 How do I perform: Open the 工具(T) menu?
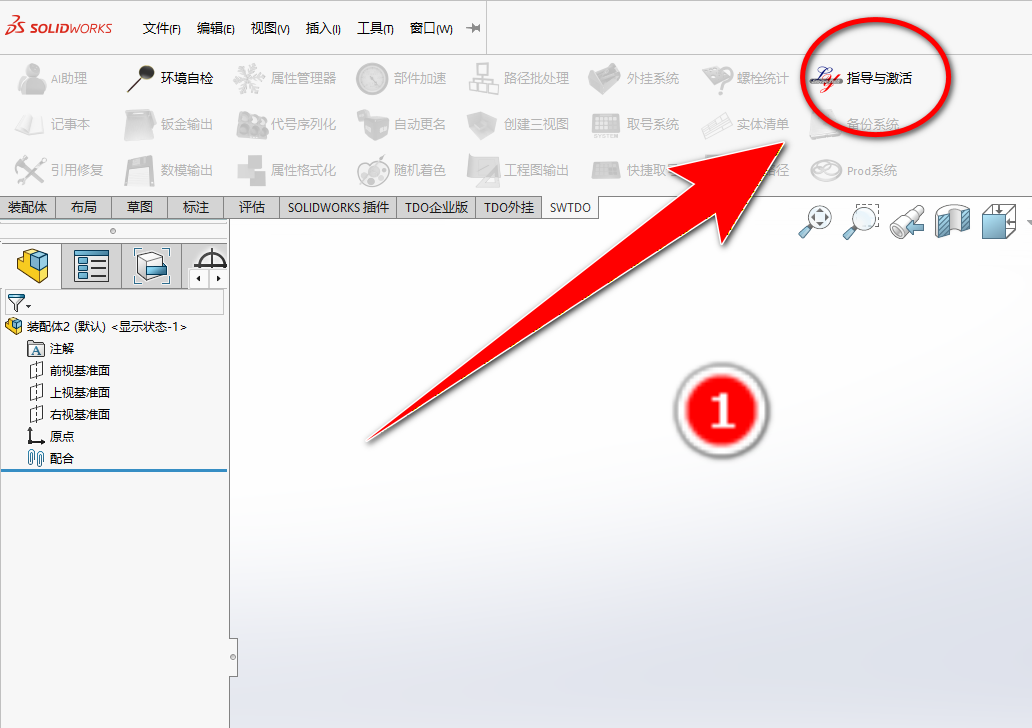click(x=375, y=28)
